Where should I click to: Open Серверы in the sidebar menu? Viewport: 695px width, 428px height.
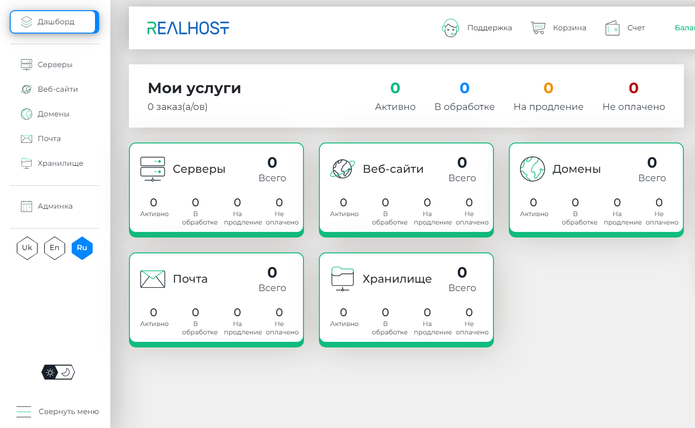pyautogui.click(x=54, y=65)
